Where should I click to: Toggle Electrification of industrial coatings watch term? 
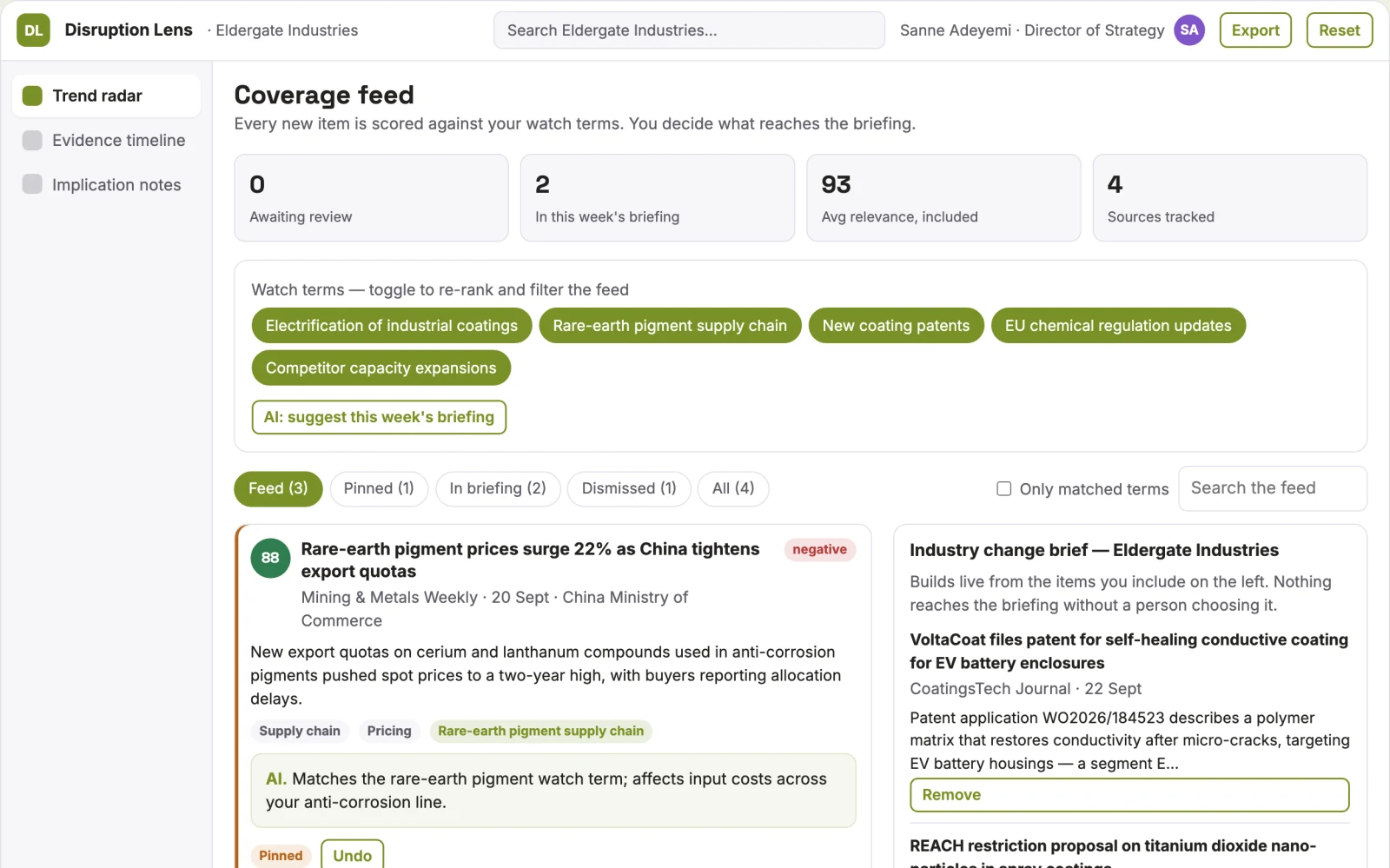coord(392,326)
